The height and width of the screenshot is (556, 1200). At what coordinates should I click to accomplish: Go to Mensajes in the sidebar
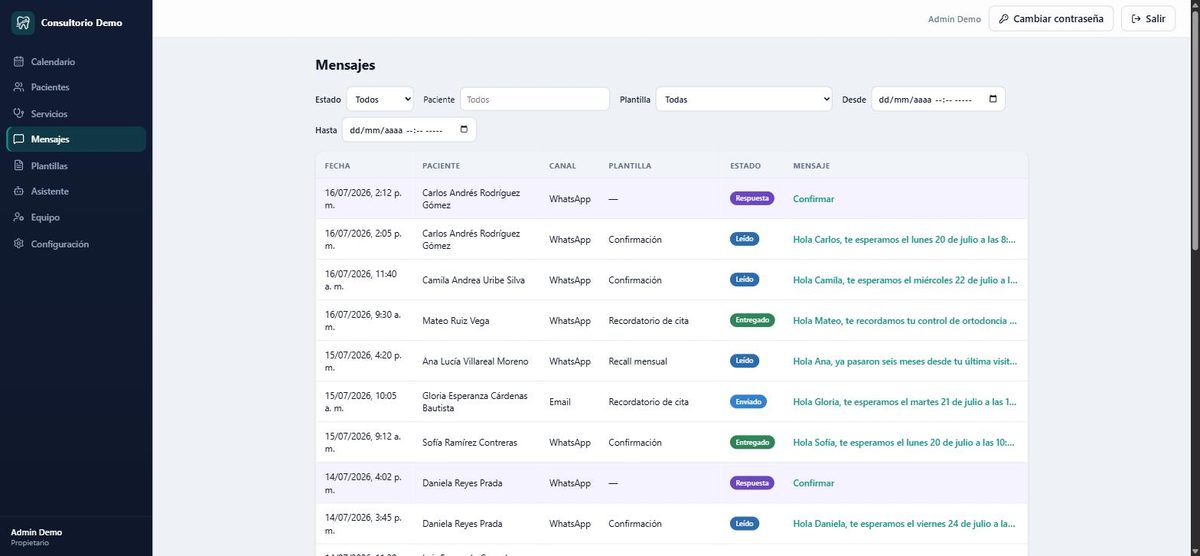76,139
